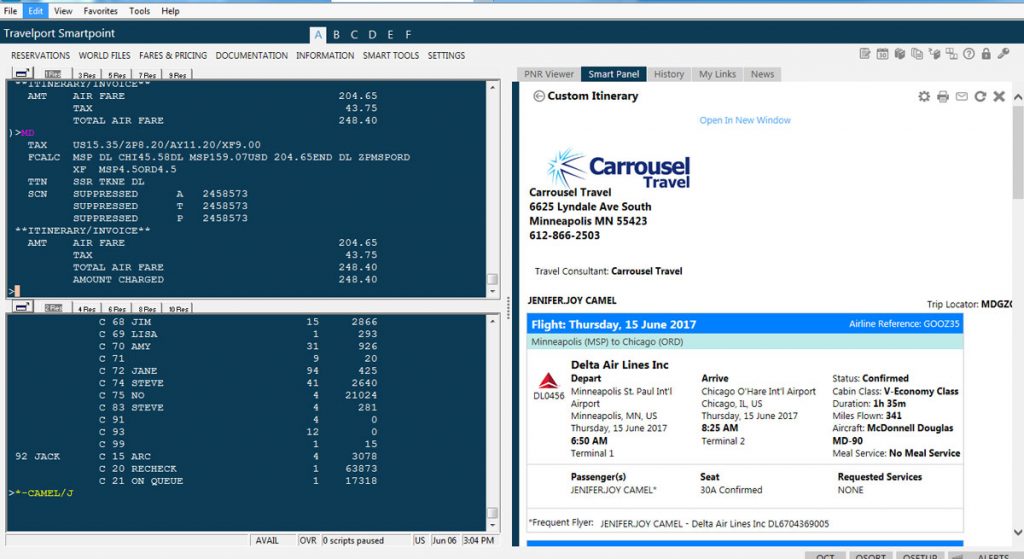Viewport: 1024px width, 559px height.
Task: Select the 4 Res tab
Action: [x=87, y=308]
